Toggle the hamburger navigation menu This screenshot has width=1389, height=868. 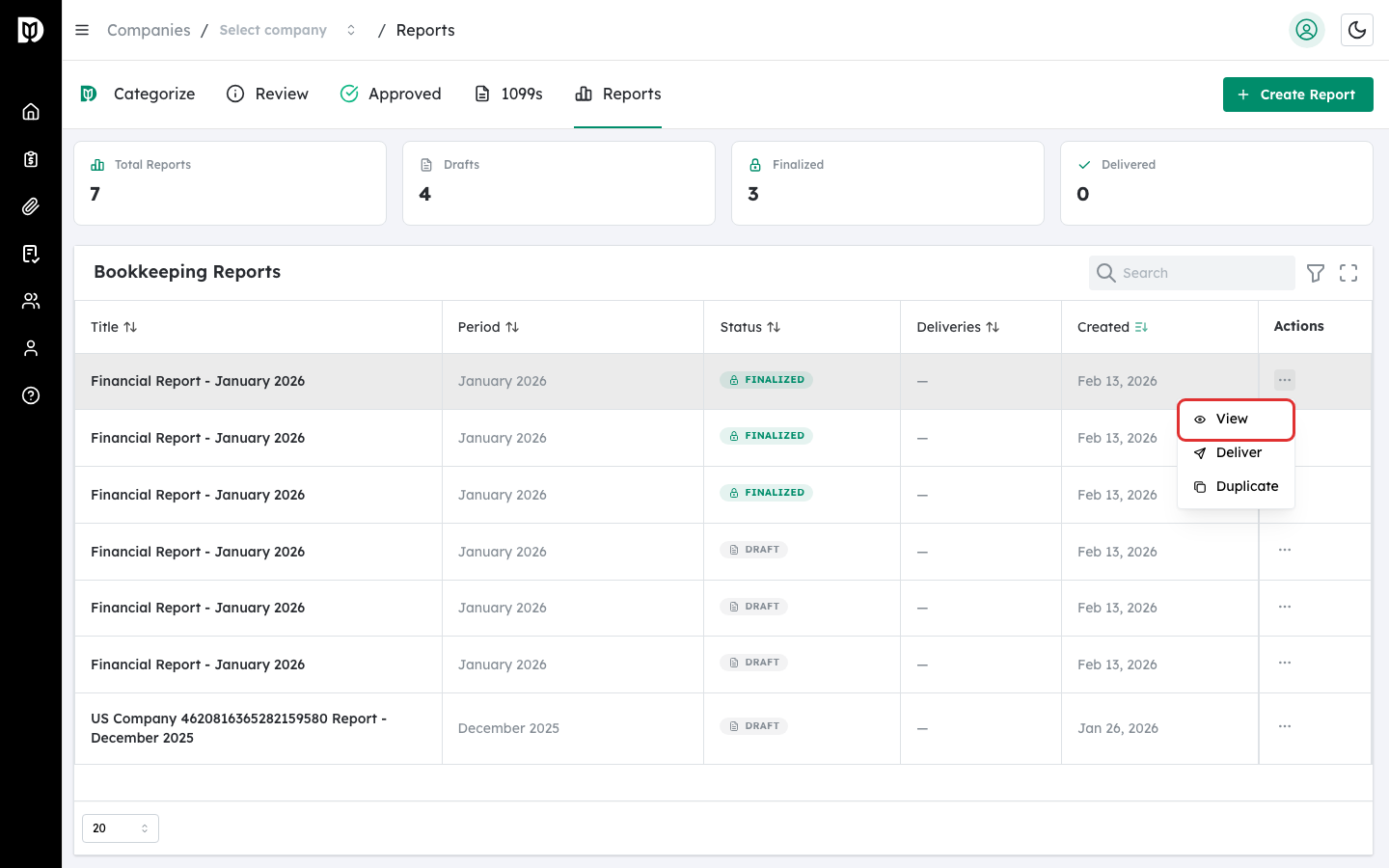click(82, 30)
